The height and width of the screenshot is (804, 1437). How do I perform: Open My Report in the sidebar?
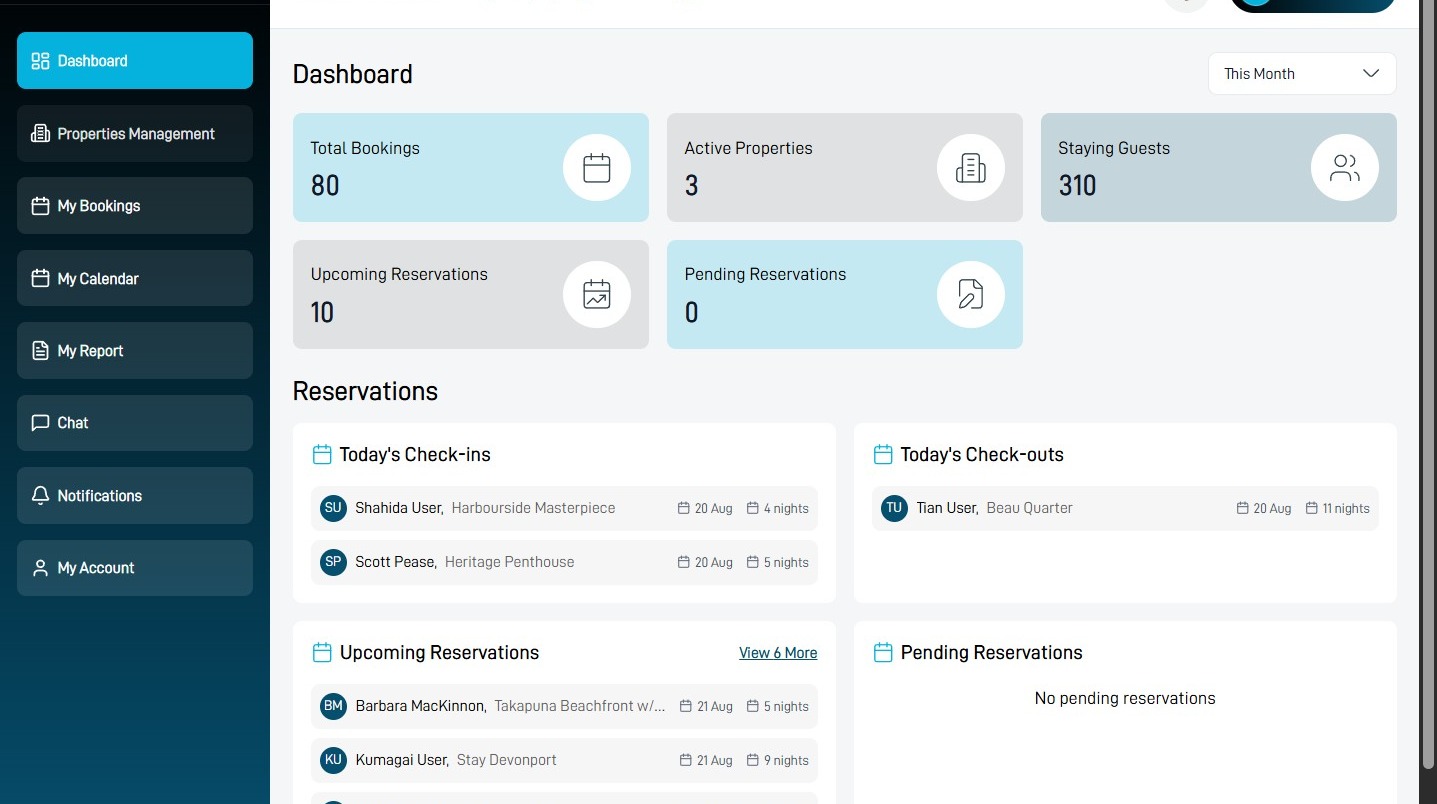point(135,350)
